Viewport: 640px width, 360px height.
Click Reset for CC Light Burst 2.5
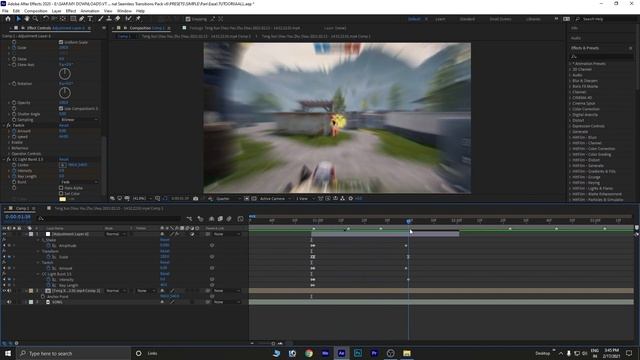coord(64,159)
